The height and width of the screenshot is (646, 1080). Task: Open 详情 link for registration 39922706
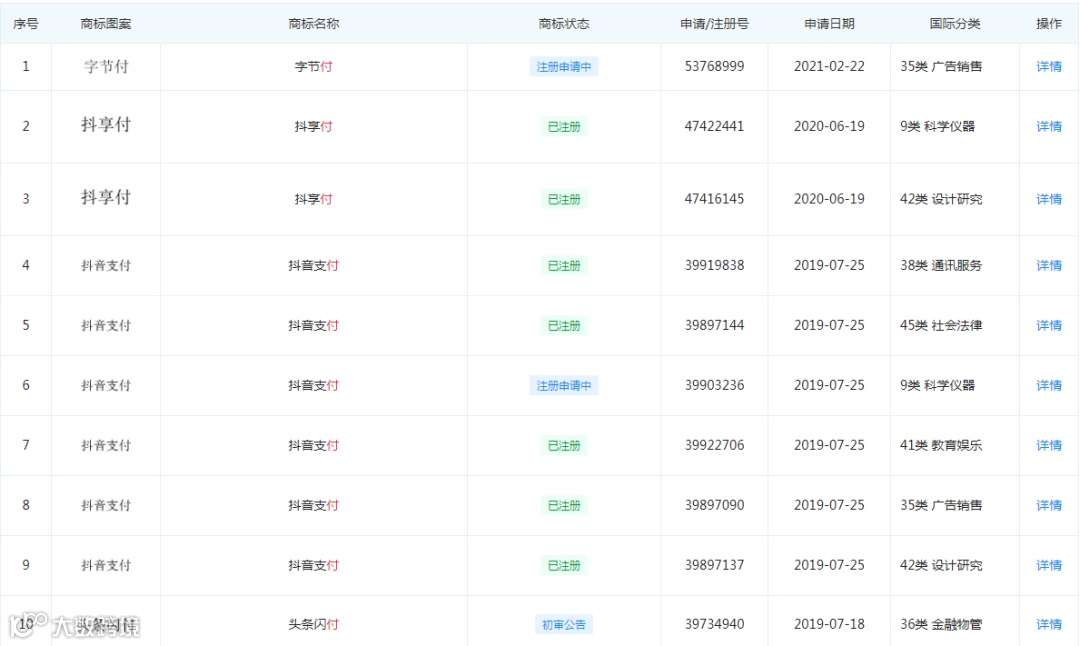point(1048,446)
